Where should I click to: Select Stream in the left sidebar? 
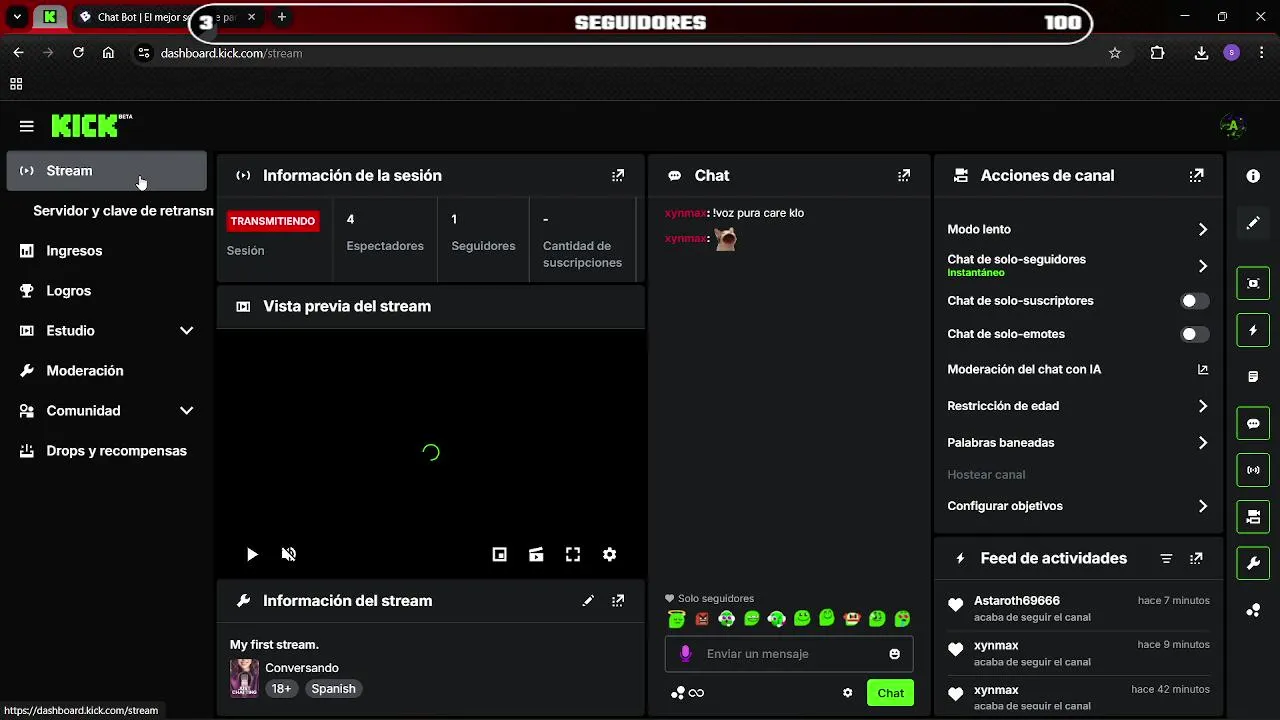[x=107, y=171]
